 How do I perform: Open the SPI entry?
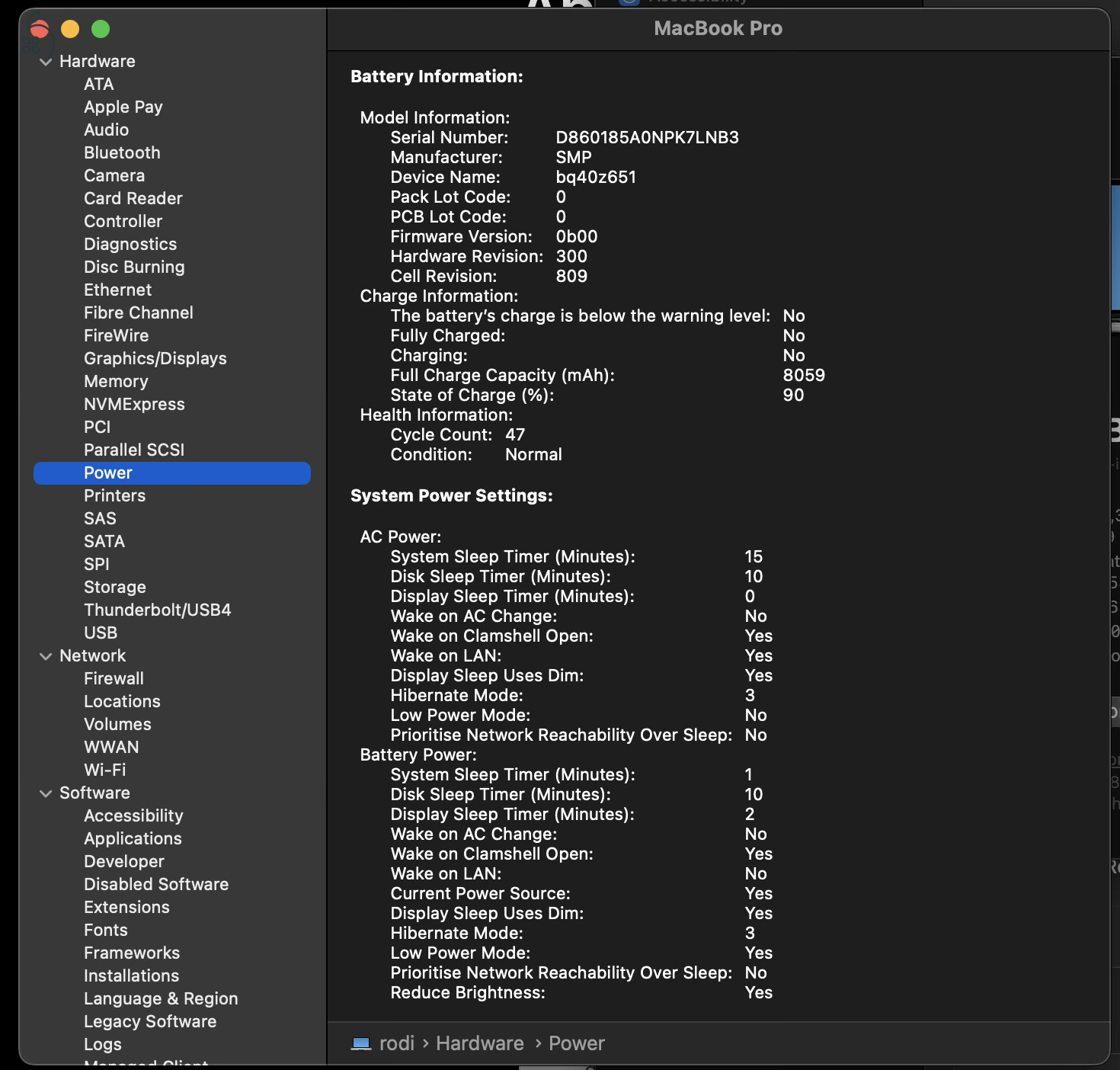coord(97,564)
